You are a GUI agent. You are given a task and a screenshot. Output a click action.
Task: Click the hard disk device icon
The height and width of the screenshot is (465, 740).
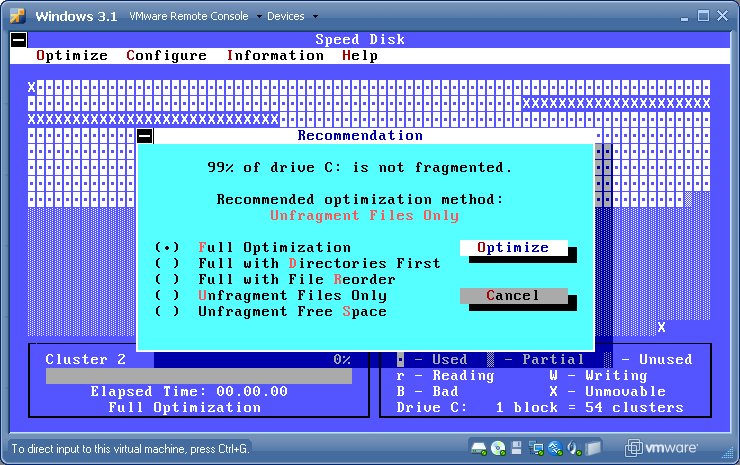click(x=478, y=447)
